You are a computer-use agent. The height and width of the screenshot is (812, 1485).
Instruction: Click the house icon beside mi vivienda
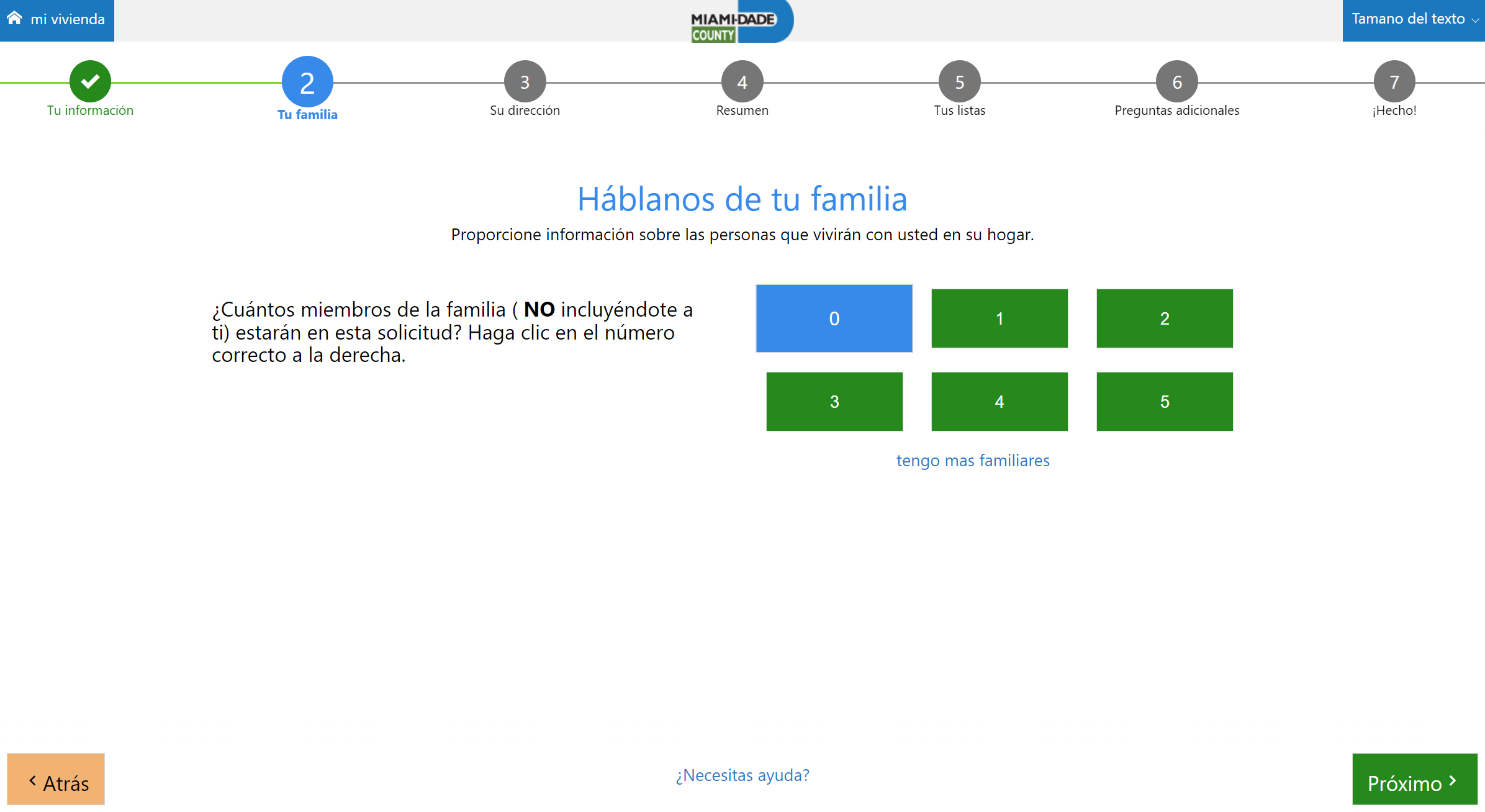pyautogui.click(x=14, y=18)
